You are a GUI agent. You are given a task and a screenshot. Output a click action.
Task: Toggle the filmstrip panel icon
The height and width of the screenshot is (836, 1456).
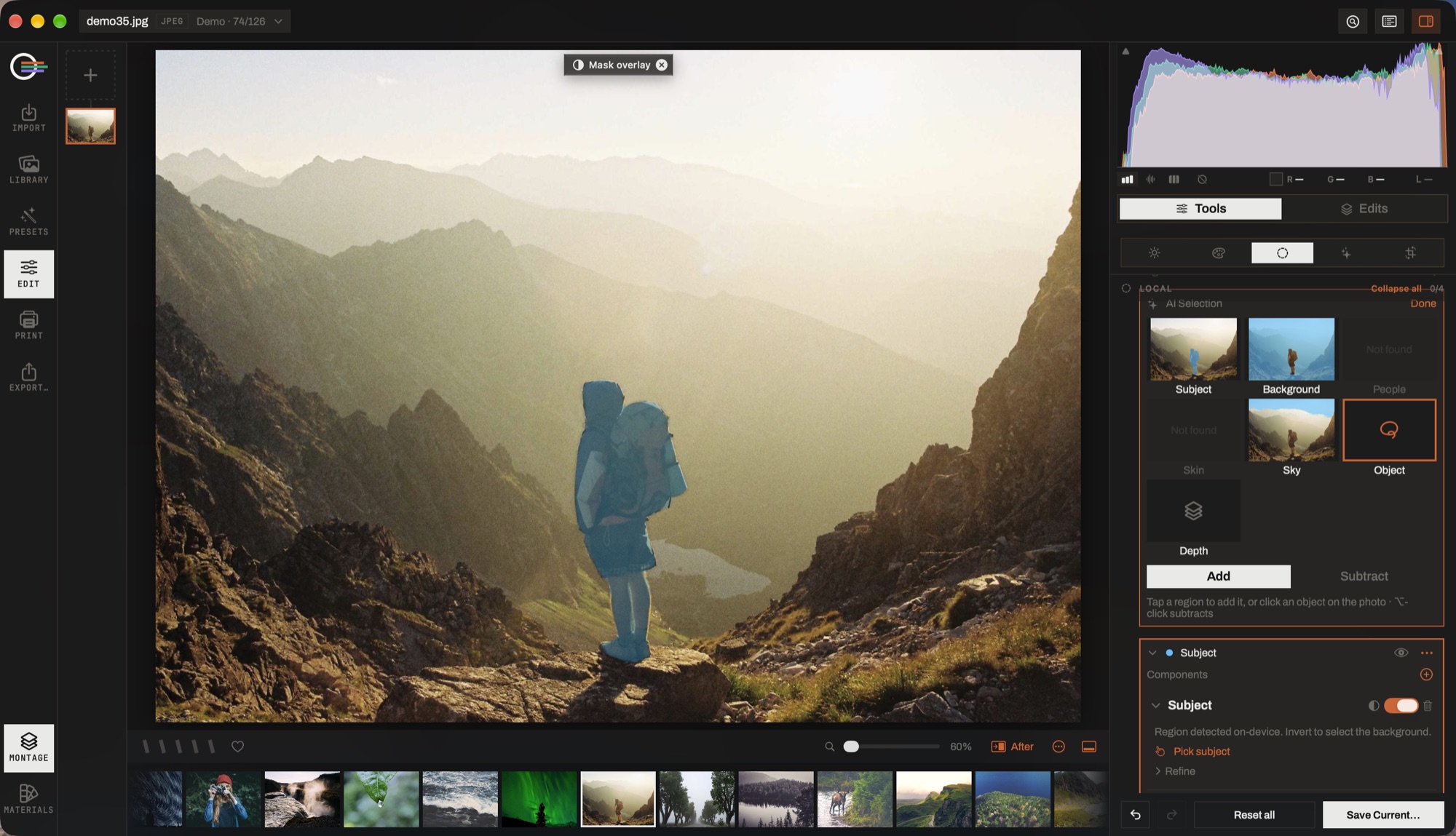tap(1088, 747)
